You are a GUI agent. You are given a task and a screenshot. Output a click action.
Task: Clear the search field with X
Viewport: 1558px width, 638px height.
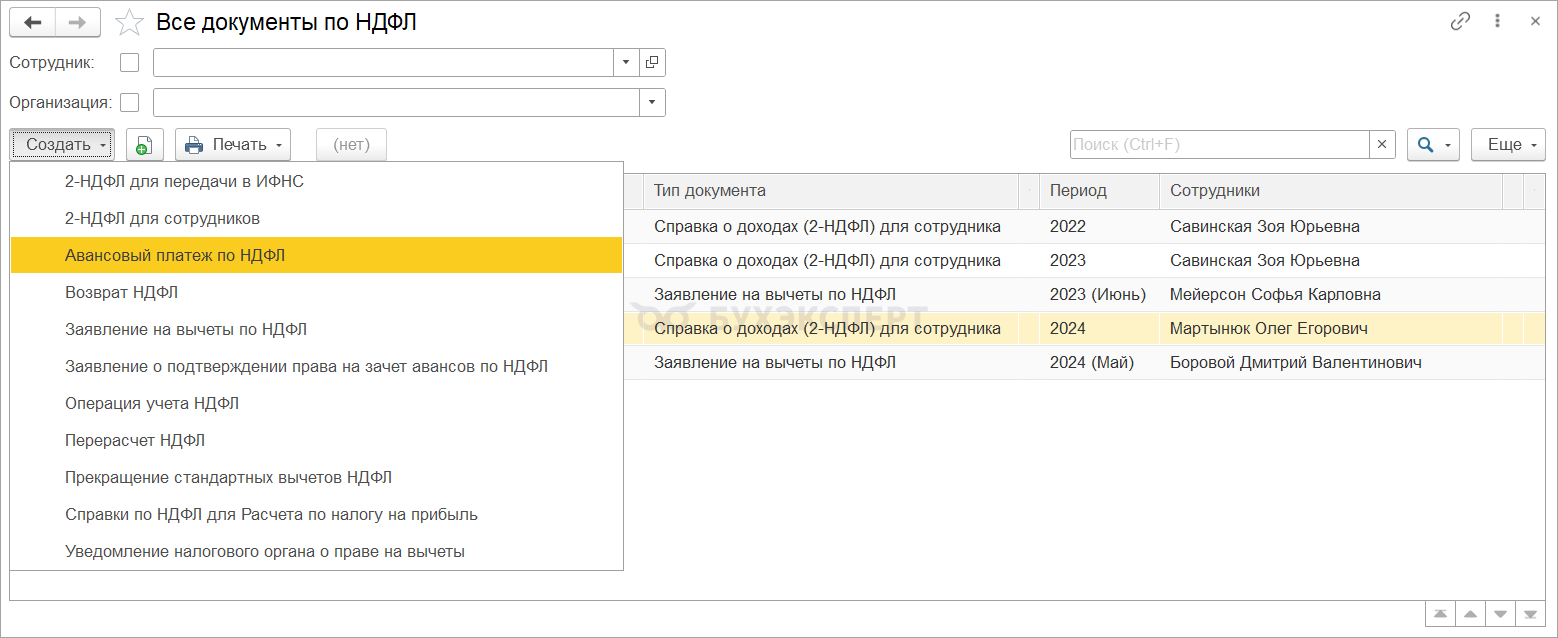click(1382, 145)
